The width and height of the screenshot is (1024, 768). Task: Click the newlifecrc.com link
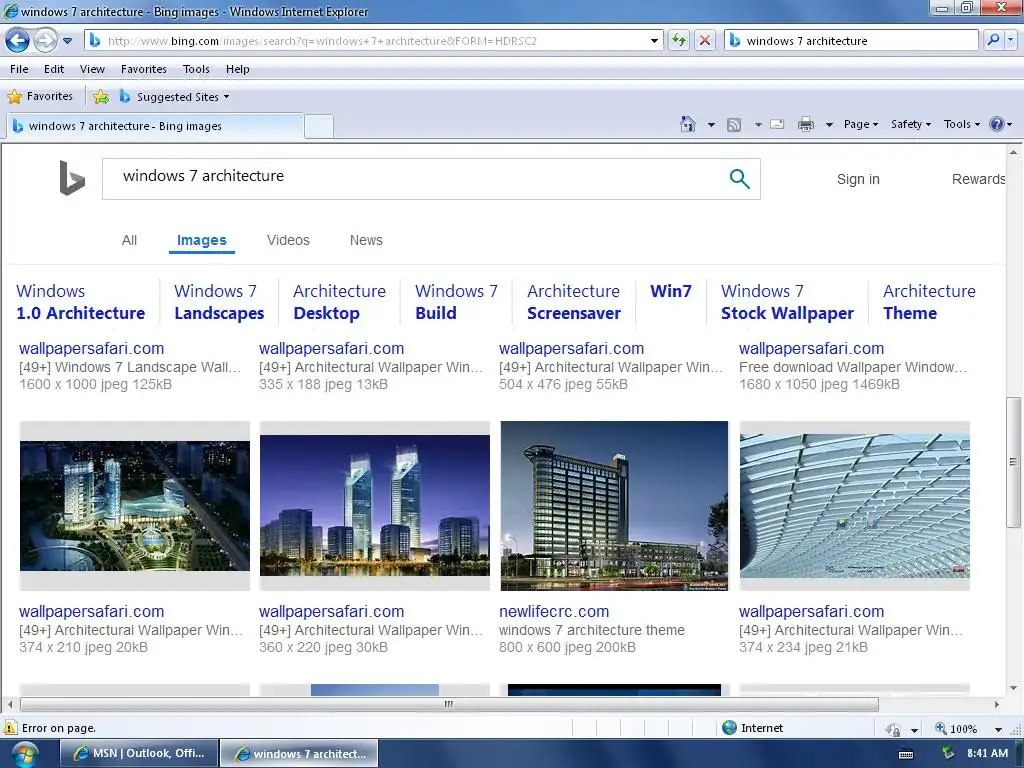click(554, 612)
